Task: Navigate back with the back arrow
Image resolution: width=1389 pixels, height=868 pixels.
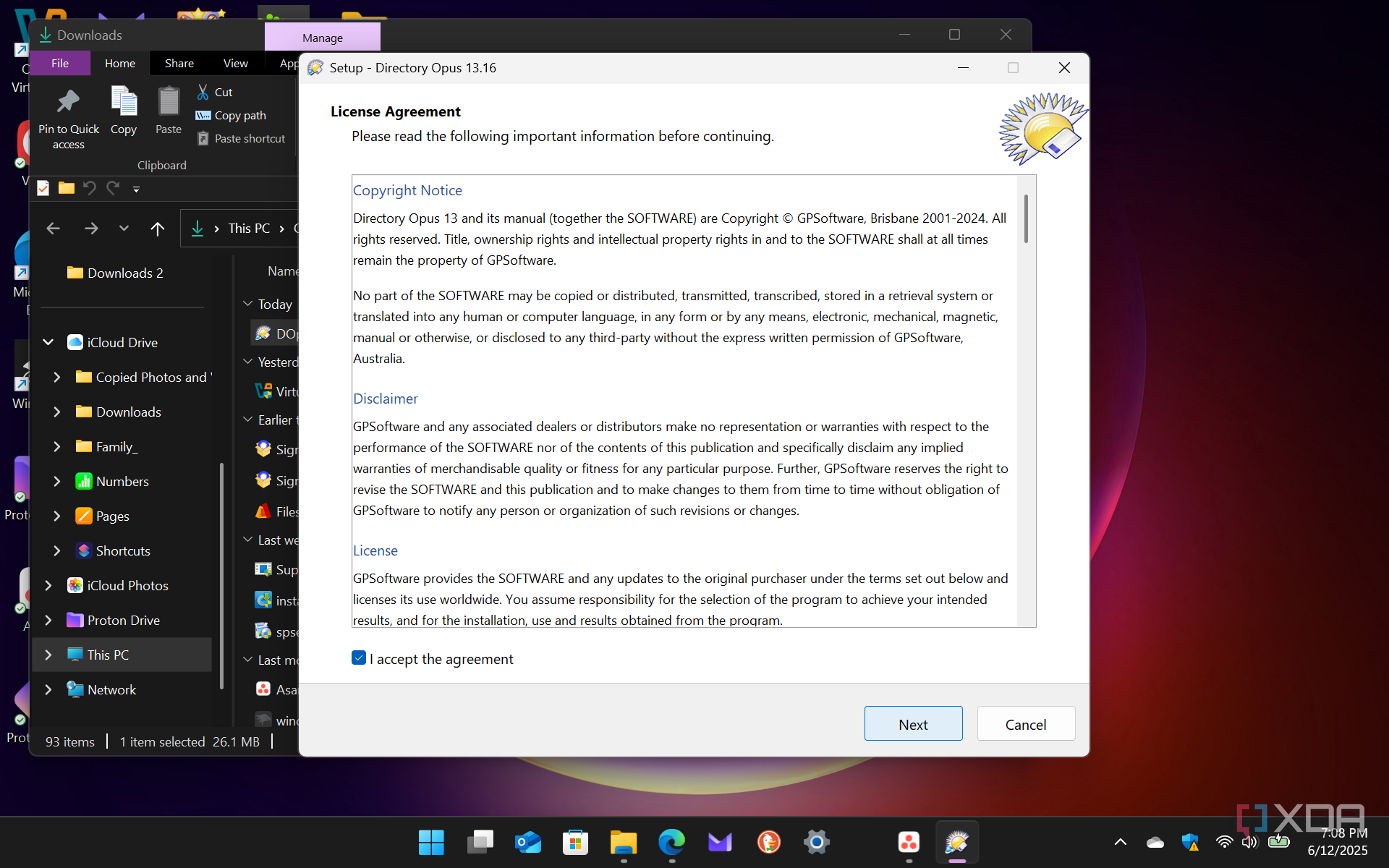Action: [53, 229]
